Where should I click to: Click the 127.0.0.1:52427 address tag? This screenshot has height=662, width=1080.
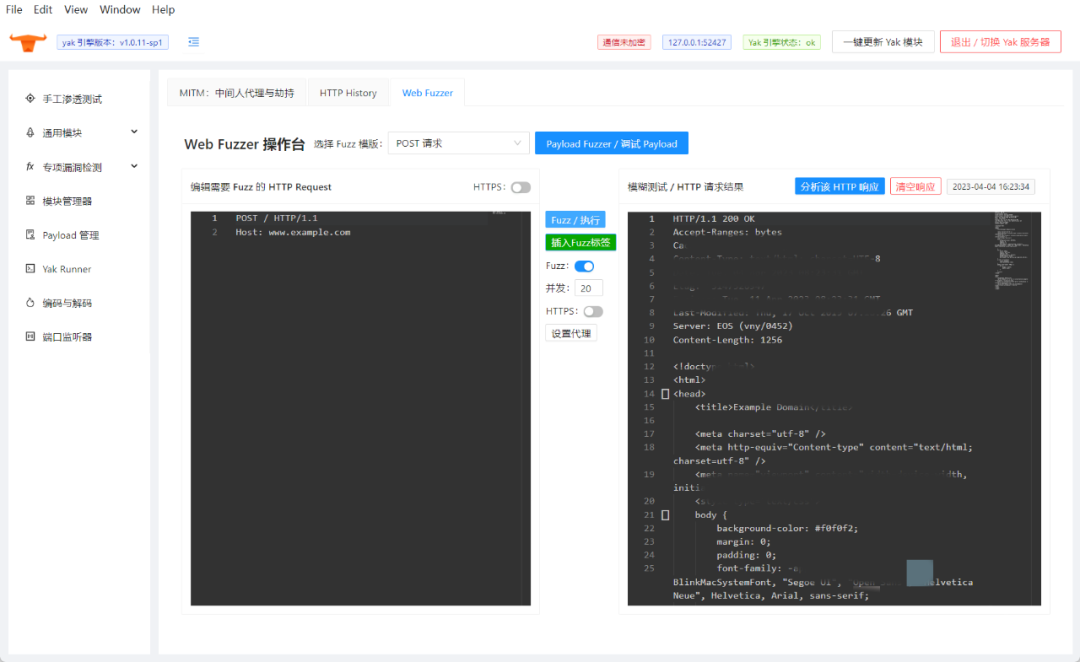coord(696,43)
